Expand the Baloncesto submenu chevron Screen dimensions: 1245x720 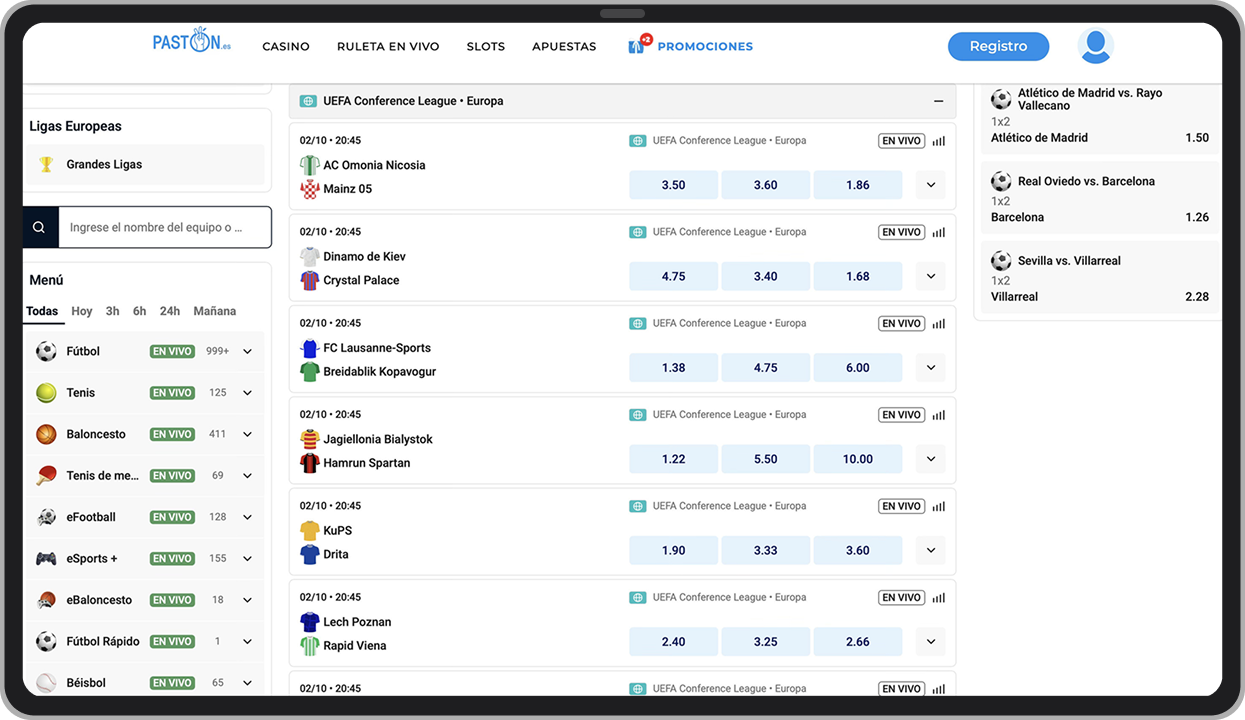[x=247, y=435]
